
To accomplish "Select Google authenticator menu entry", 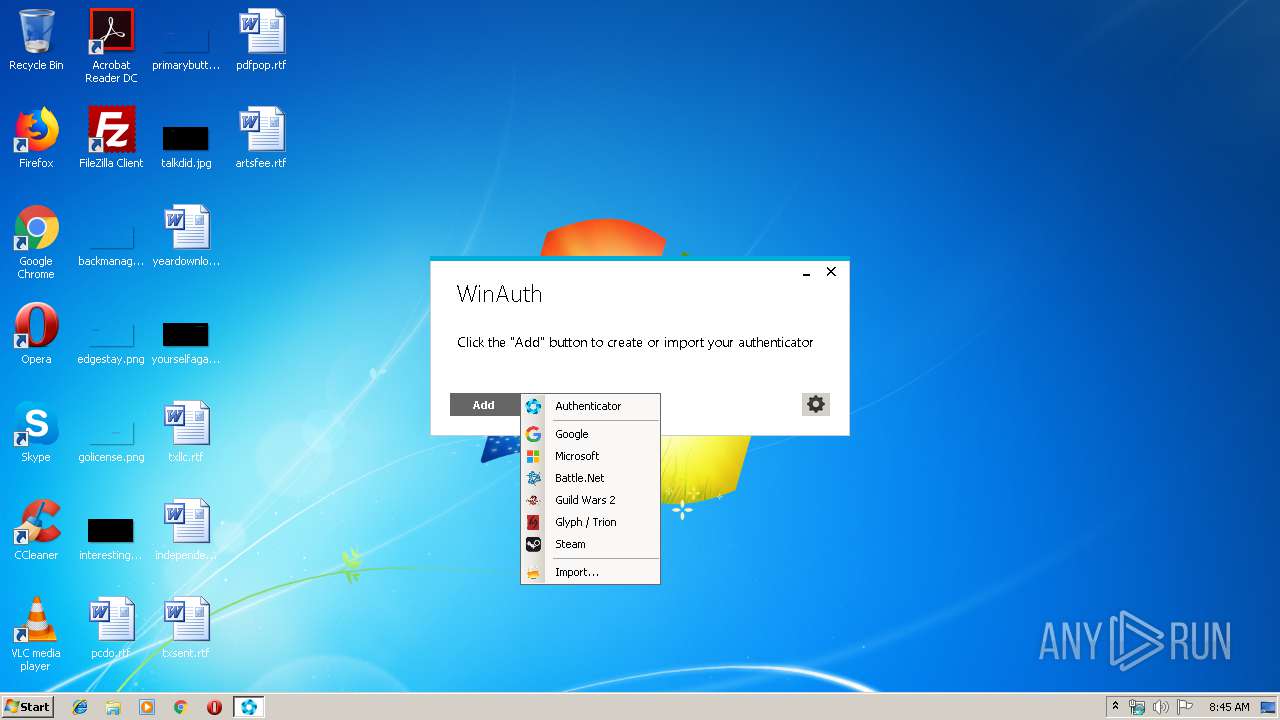I will [x=590, y=434].
